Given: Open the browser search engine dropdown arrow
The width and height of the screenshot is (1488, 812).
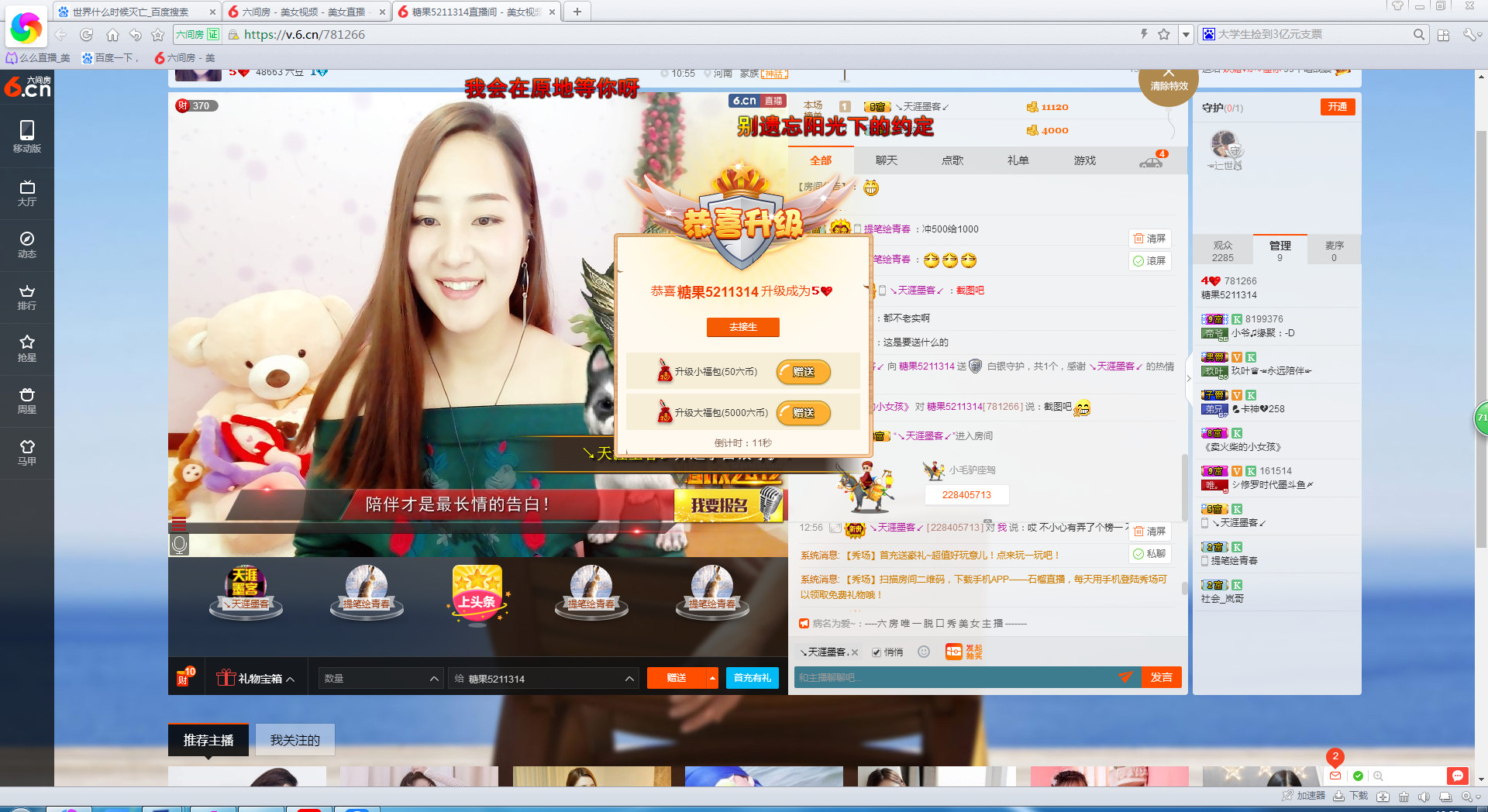Looking at the screenshot, I should tap(1186, 34).
